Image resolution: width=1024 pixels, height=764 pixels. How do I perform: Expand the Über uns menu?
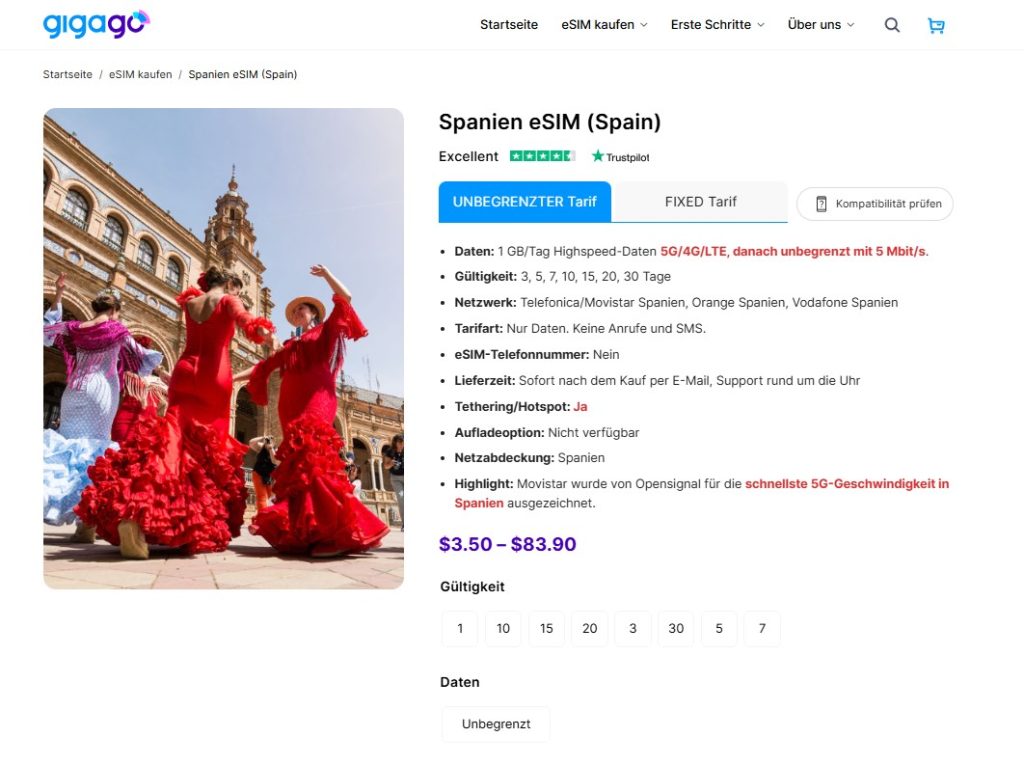pyautogui.click(x=821, y=25)
